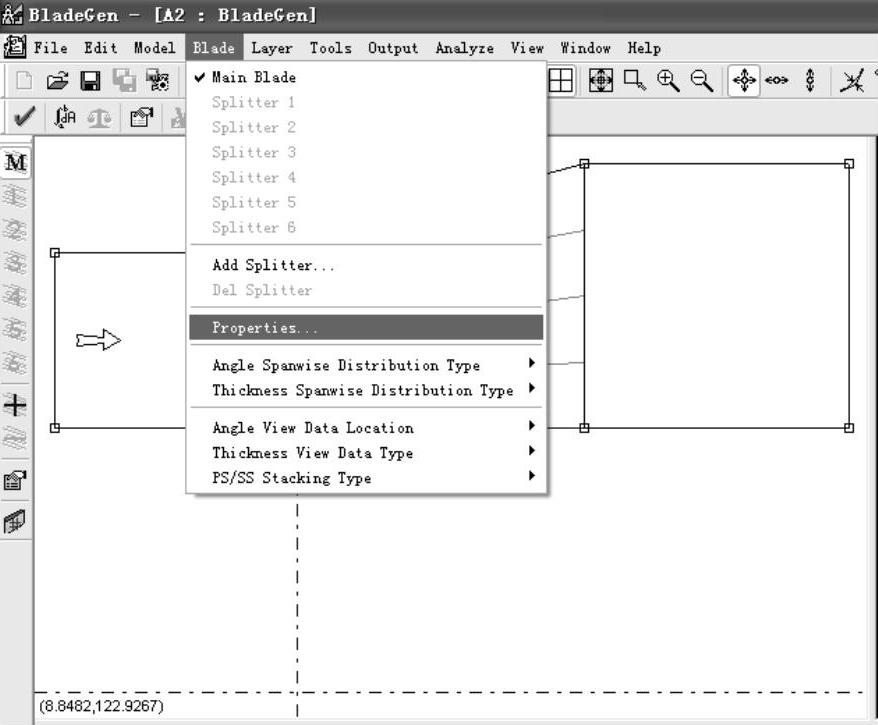878x725 pixels.
Task: Click the integral dA area icon
Action: click(65, 116)
